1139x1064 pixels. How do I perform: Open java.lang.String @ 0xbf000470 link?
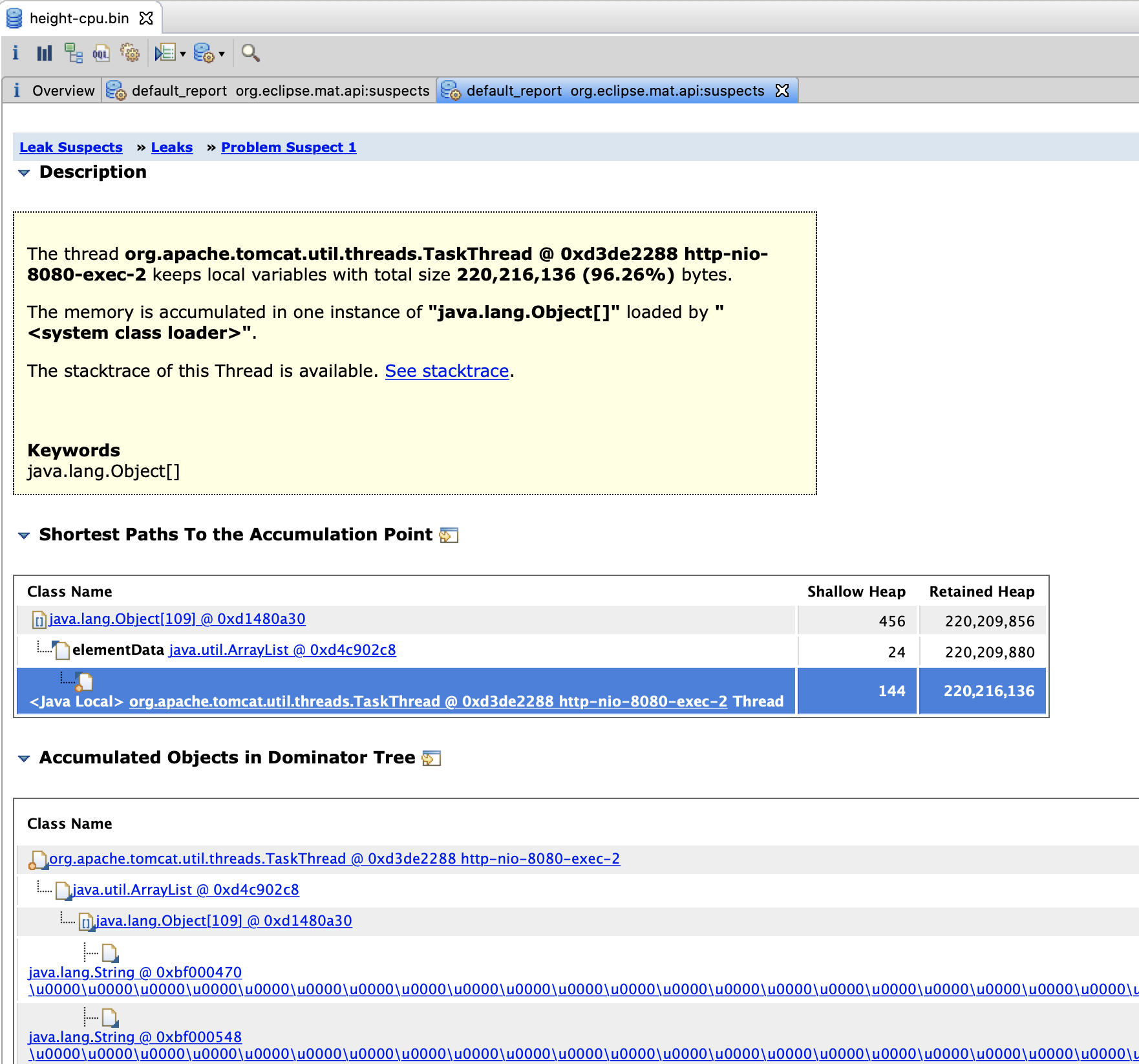134,973
